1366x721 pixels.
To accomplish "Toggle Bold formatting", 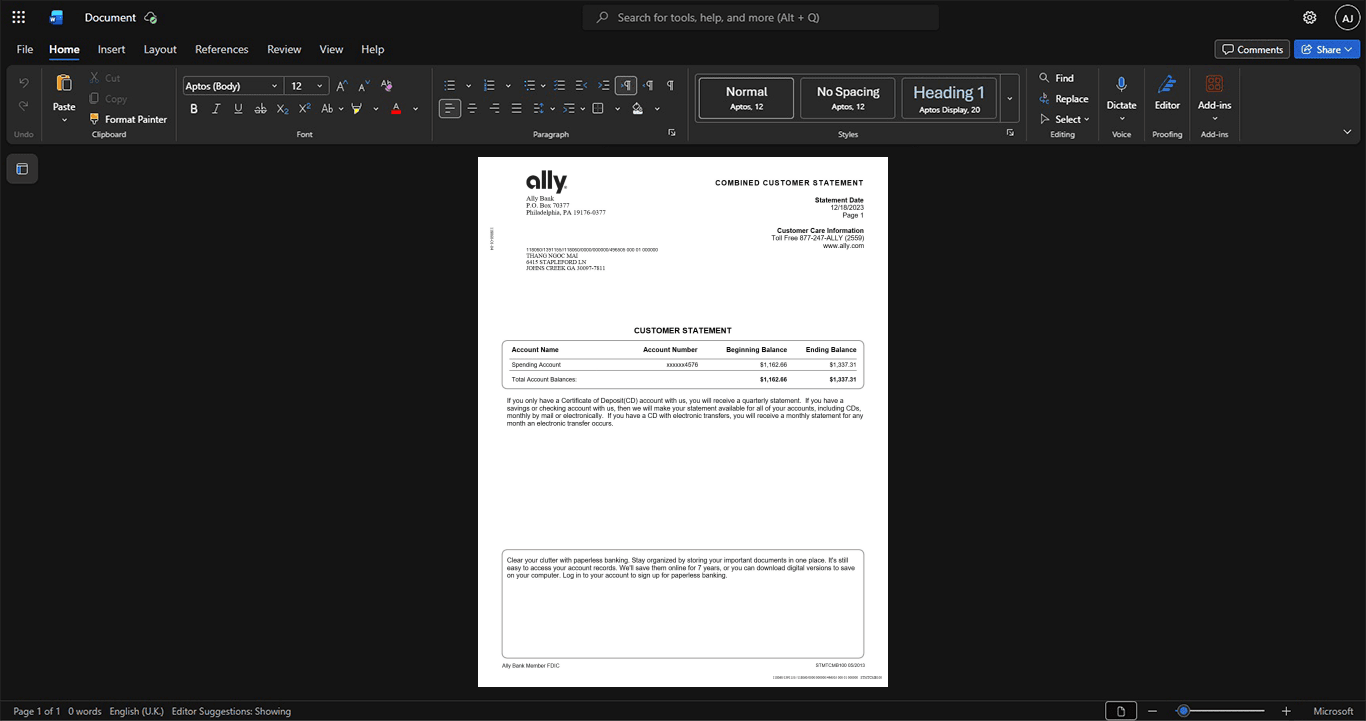I will [194, 108].
